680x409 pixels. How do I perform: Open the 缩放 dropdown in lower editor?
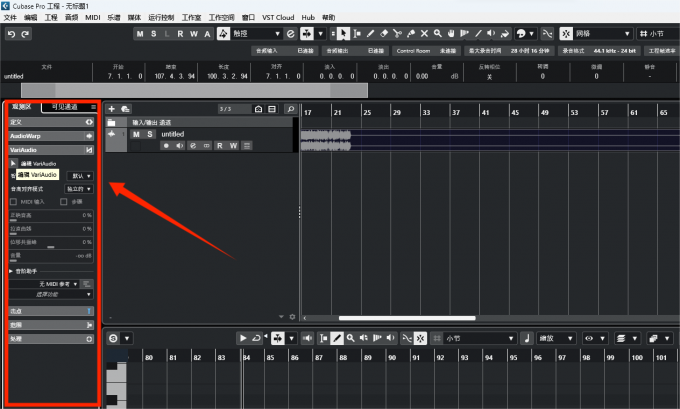[x=556, y=338]
